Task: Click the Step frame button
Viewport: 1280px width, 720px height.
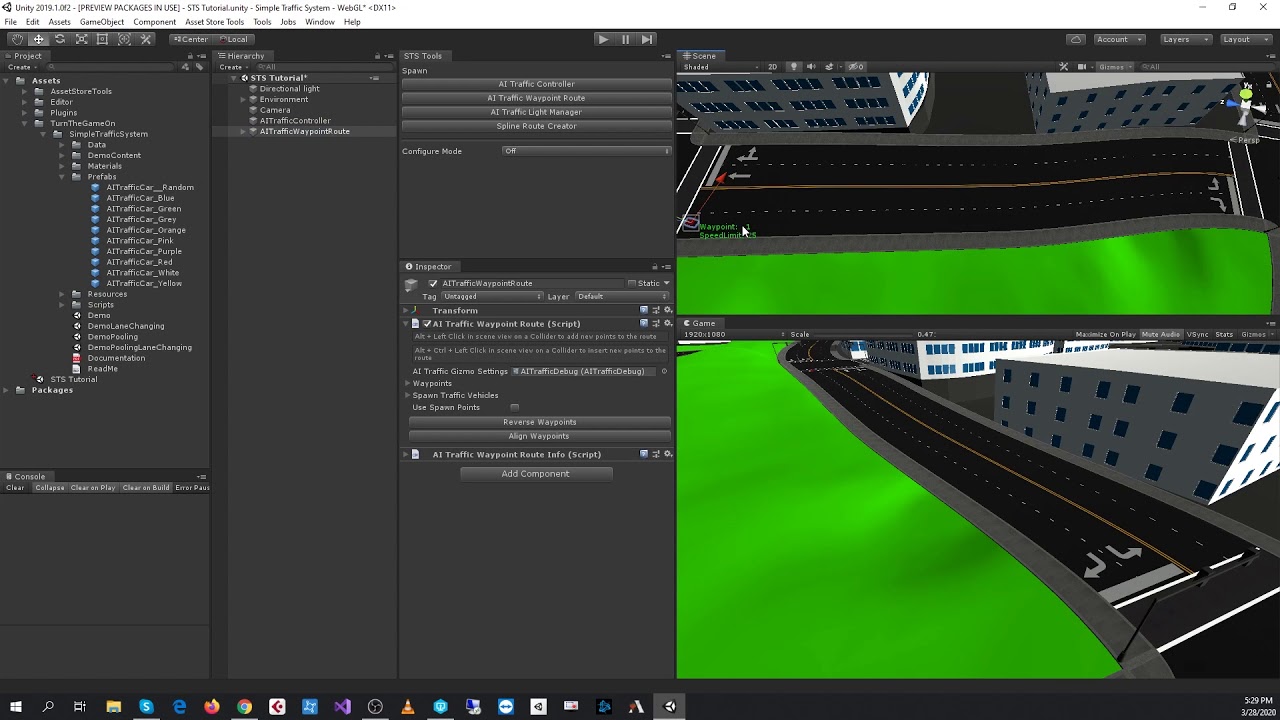Action: pos(647,39)
